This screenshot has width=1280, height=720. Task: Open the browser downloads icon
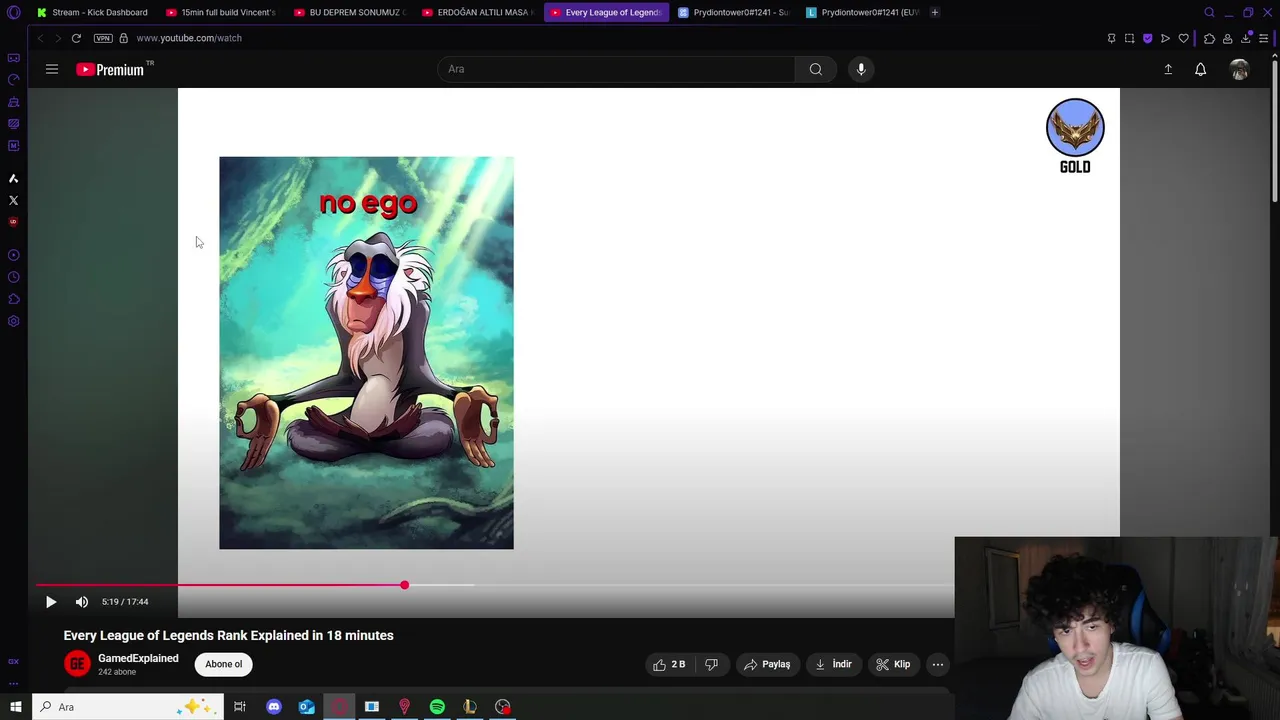pyautogui.click(x=1246, y=38)
